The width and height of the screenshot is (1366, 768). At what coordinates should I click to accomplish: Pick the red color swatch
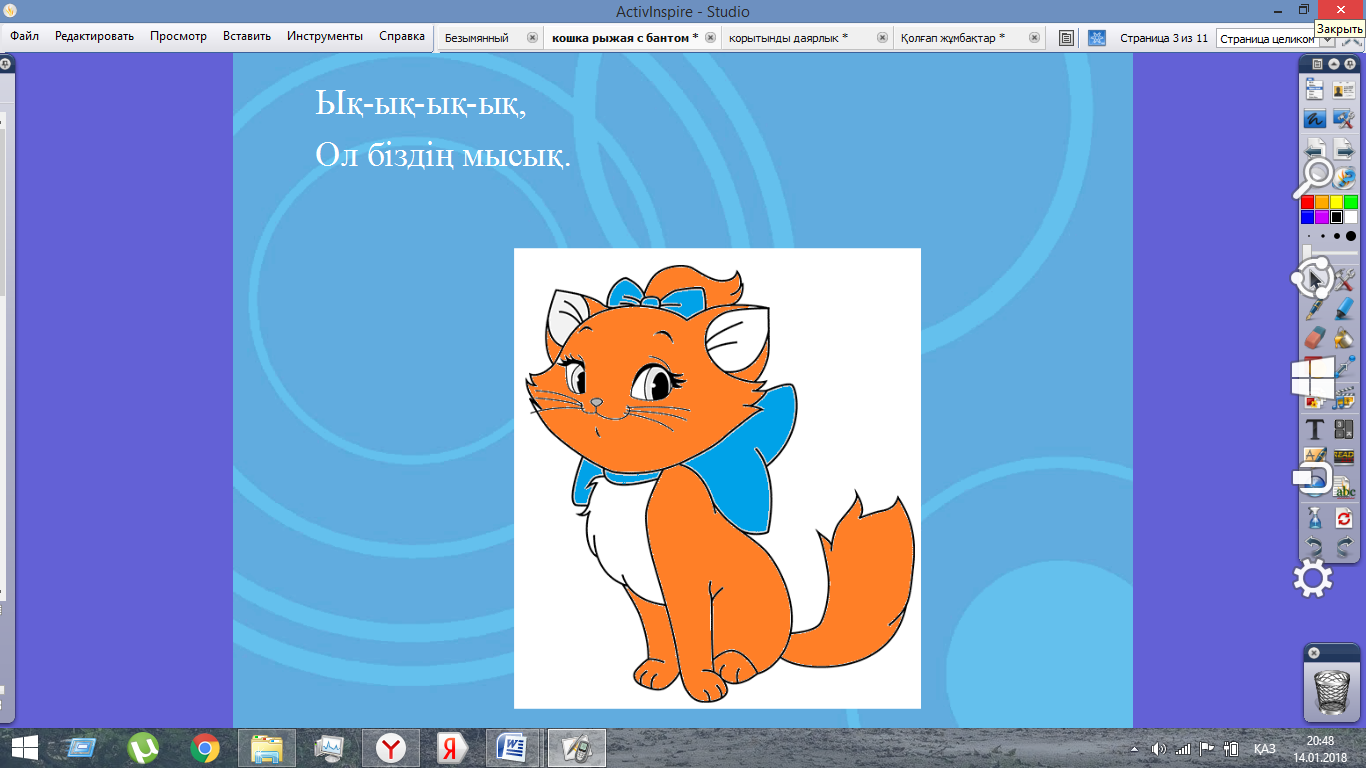point(1307,202)
